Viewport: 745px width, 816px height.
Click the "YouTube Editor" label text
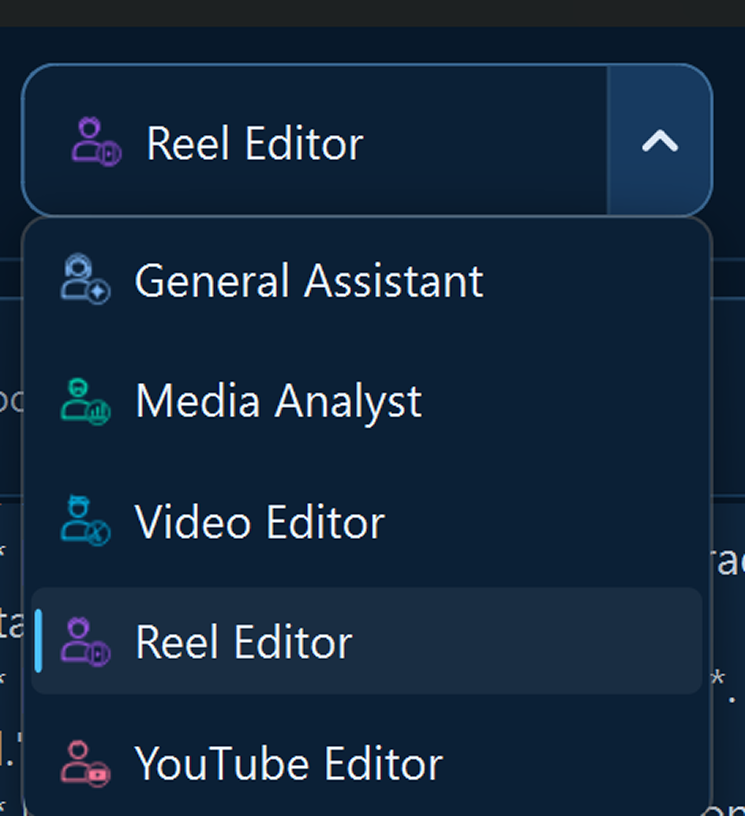click(x=289, y=764)
